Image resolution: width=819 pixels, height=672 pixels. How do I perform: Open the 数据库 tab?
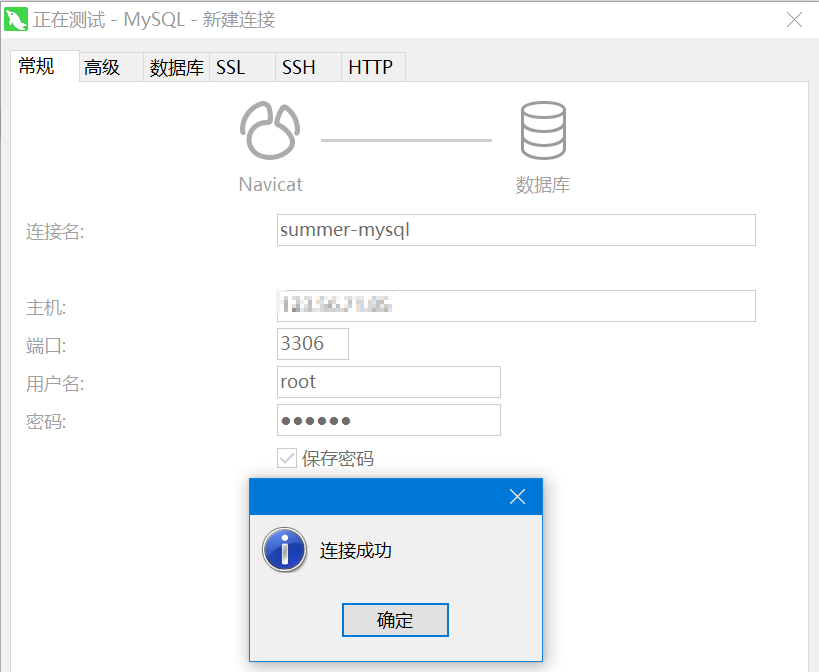[x=177, y=67]
